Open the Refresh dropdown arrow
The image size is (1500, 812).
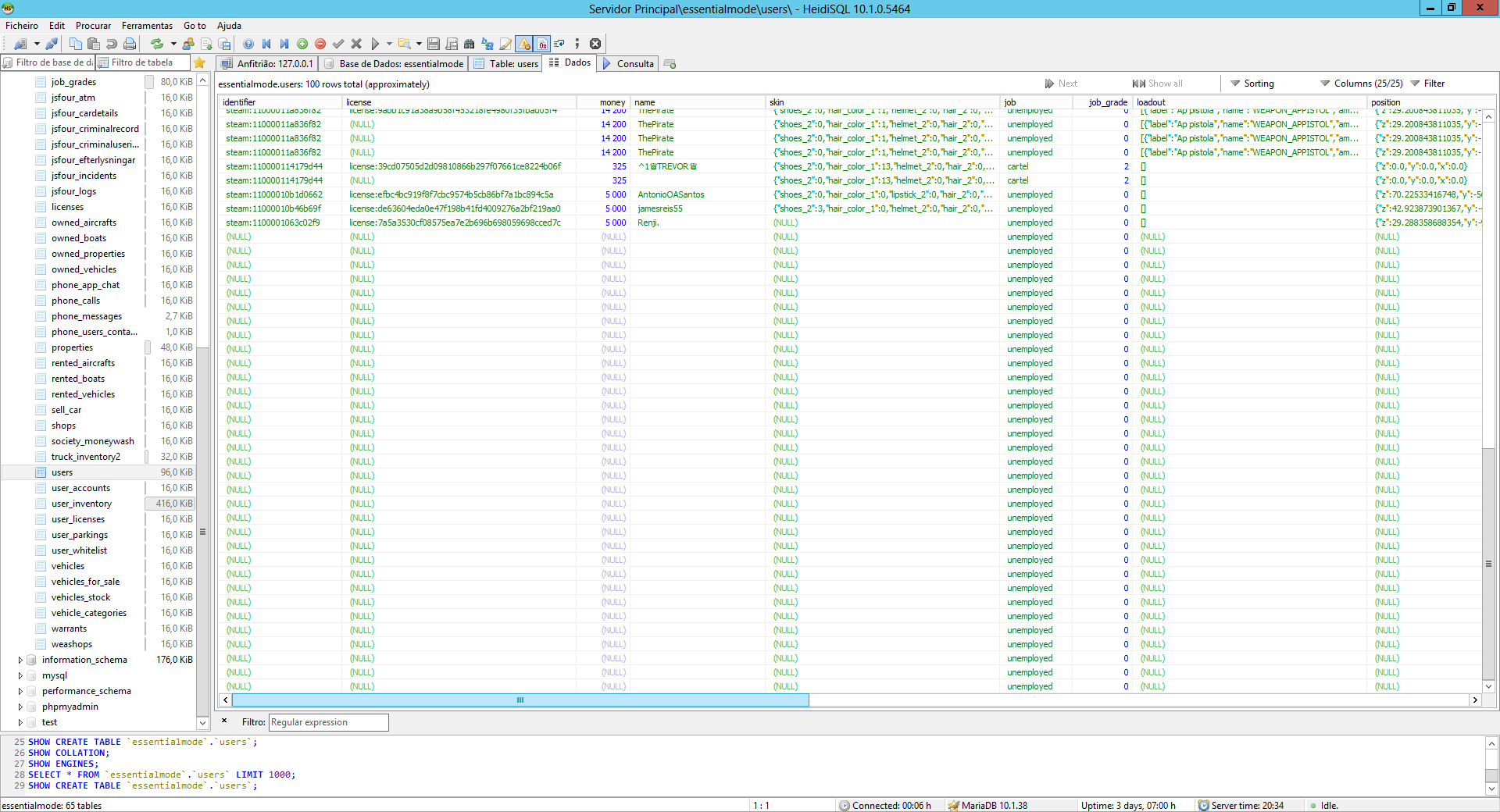click(x=173, y=44)
